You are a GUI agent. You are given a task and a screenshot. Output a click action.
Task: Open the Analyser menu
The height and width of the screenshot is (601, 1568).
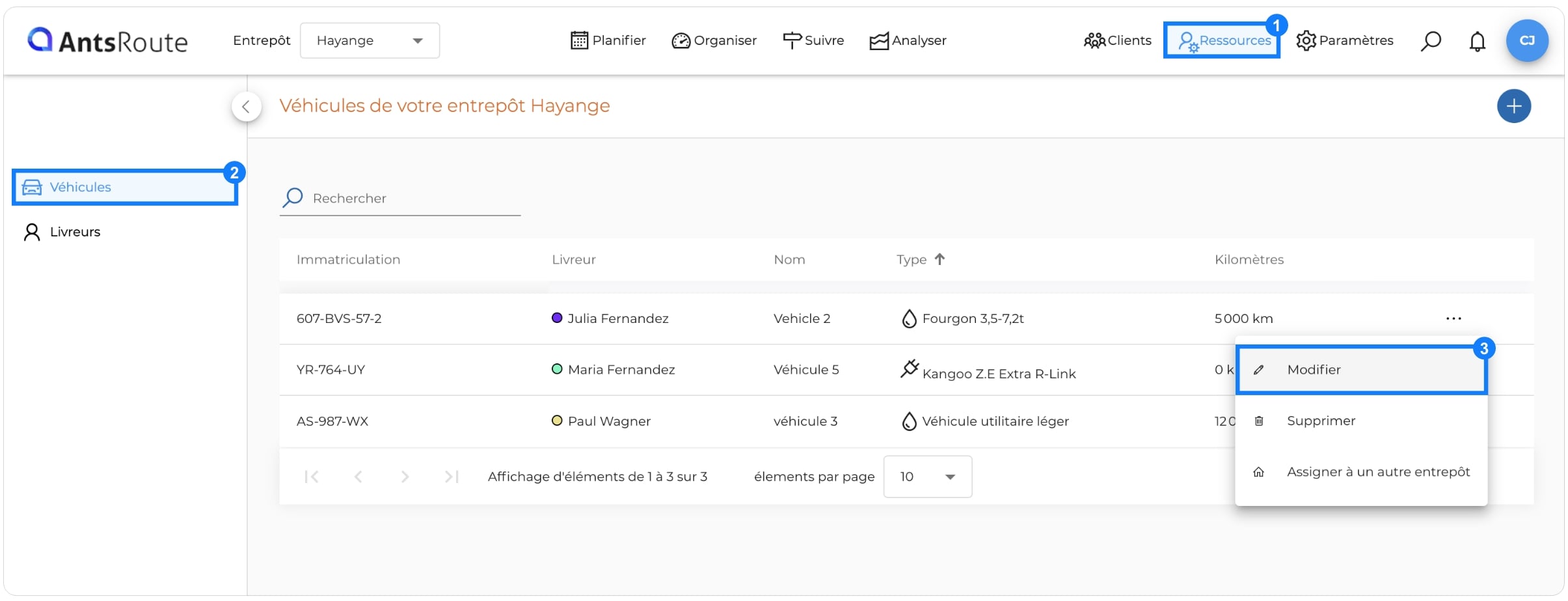pos(908,40)
